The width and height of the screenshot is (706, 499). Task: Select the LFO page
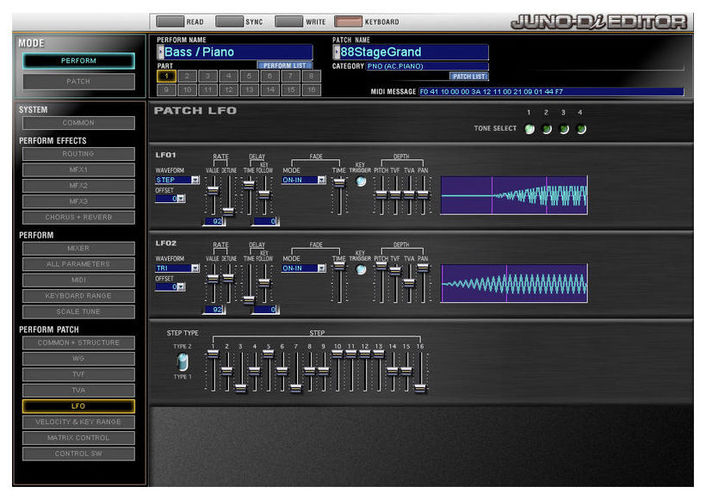coord(79,406)
